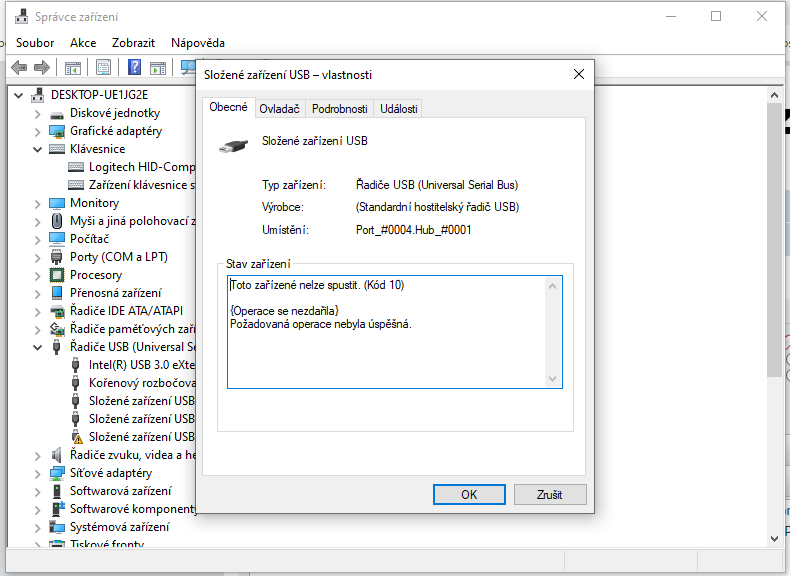Click the Logitech HID keyboard device
Image resolution: width=790 pixels, height=576 pixels.
[x=140, y=167]
